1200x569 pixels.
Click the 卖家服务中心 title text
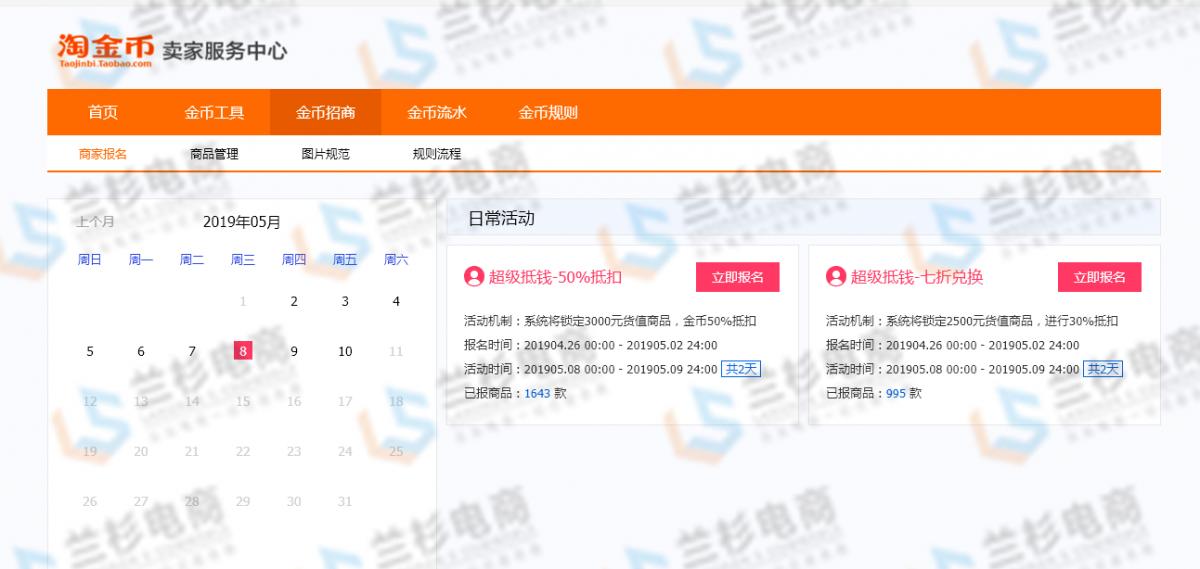point(224,50)
